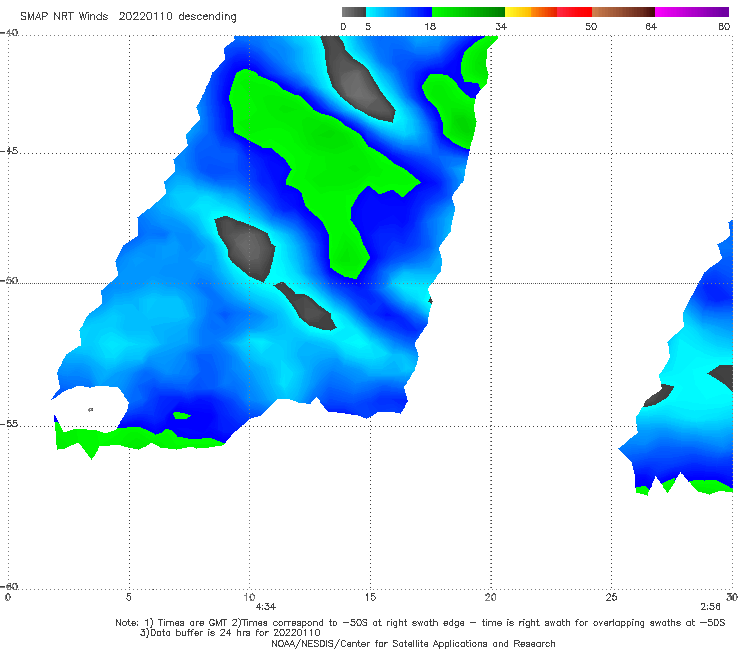The image size is (740, 650).
Task: Pick the green segment of the color bar
Action: tap(468, 12)
